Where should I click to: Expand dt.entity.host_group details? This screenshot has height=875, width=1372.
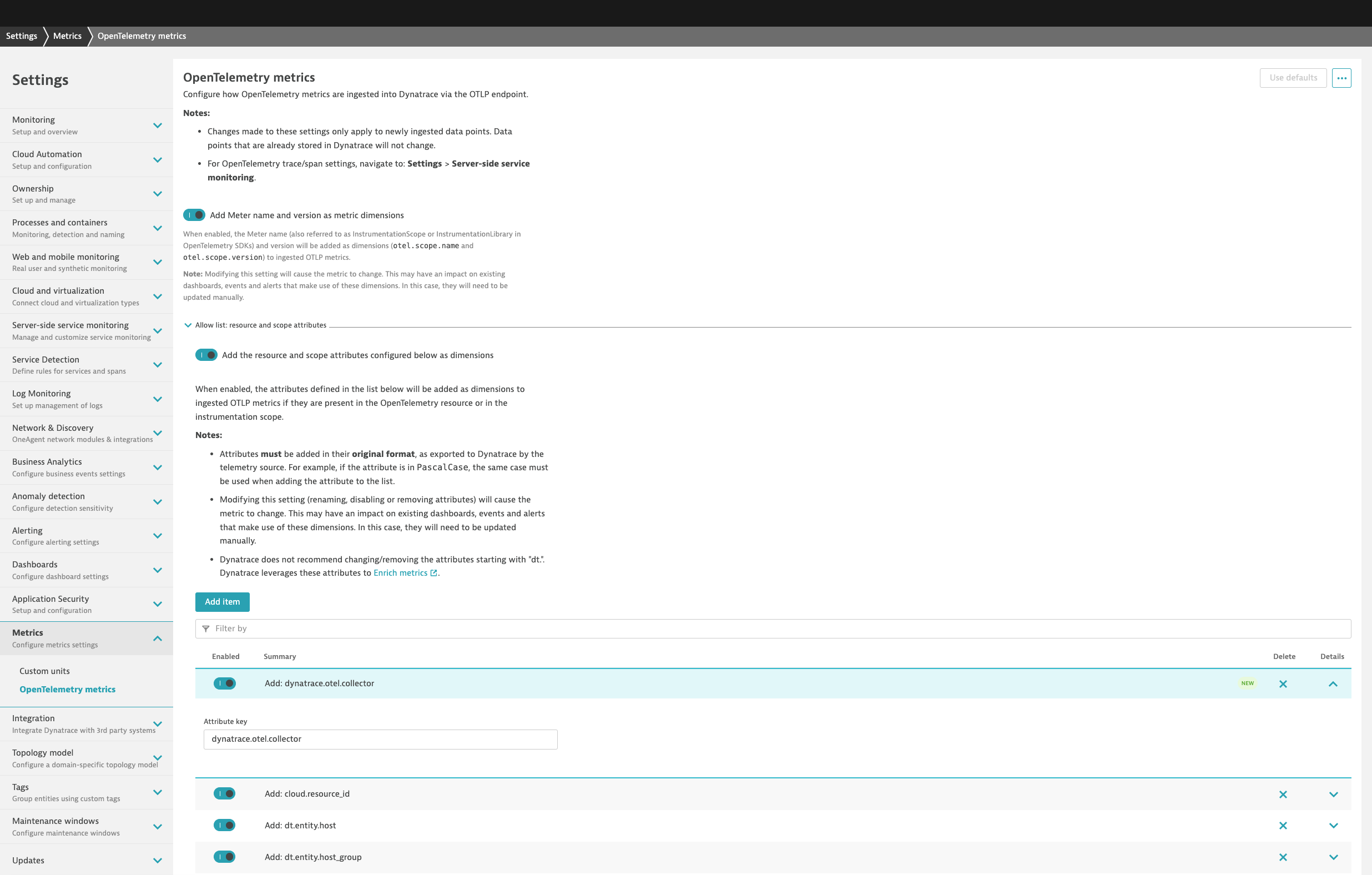click(1333, 857)
